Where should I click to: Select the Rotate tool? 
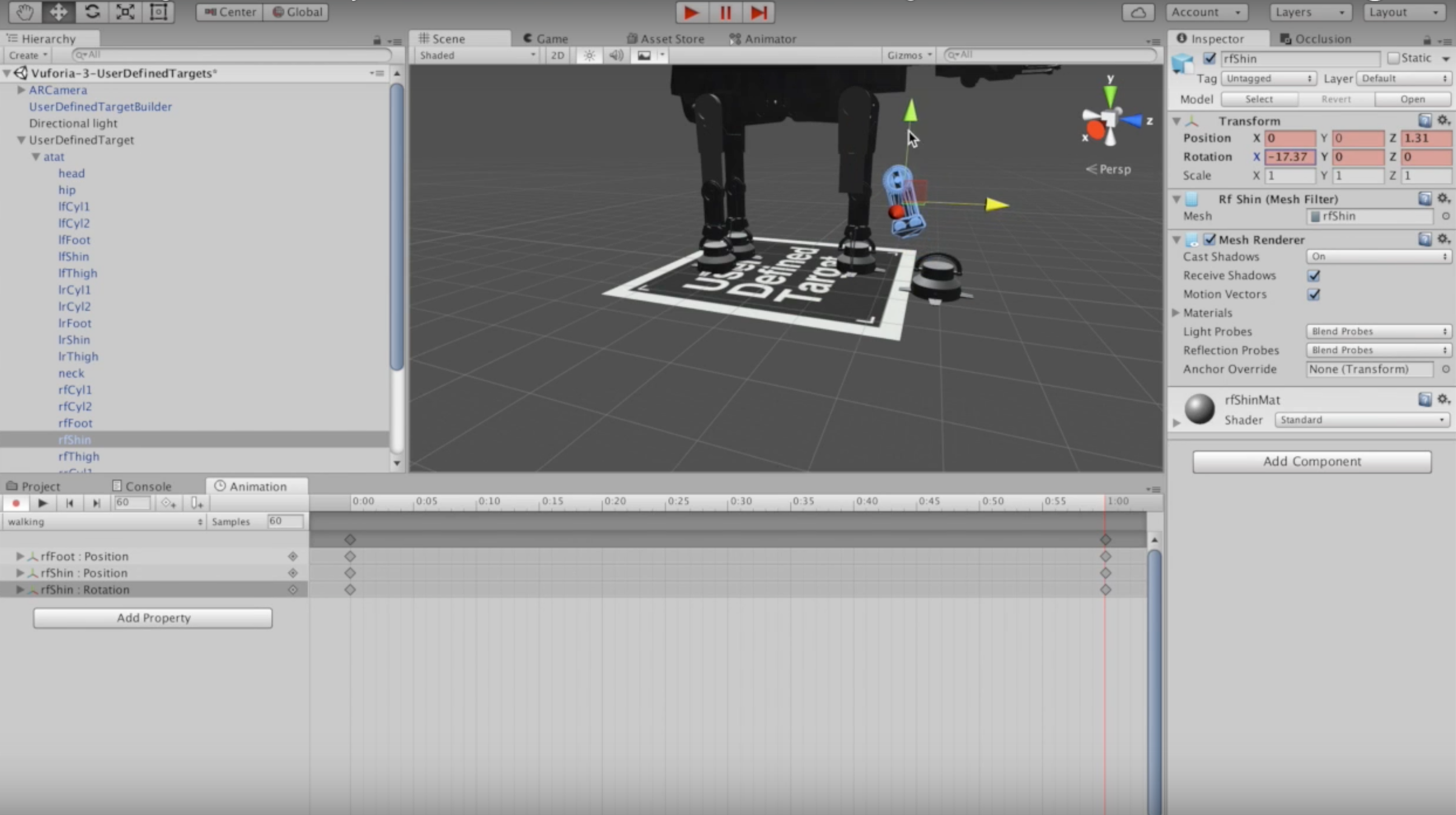click(x=92, y=12)
